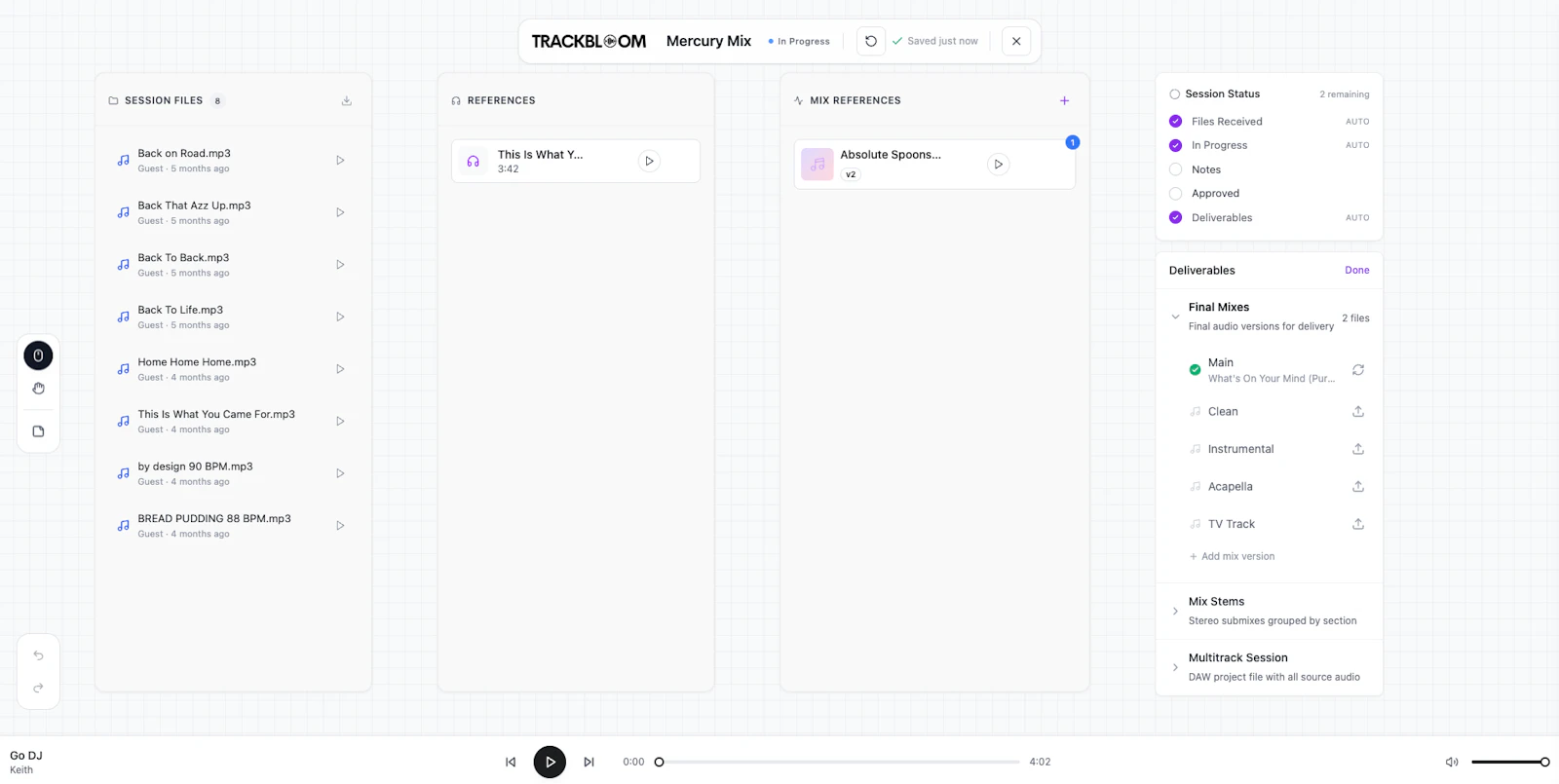Screen dimensions: 1559x784
Task: Collapse the Final Mixes section
Action: pos(1175,317)
